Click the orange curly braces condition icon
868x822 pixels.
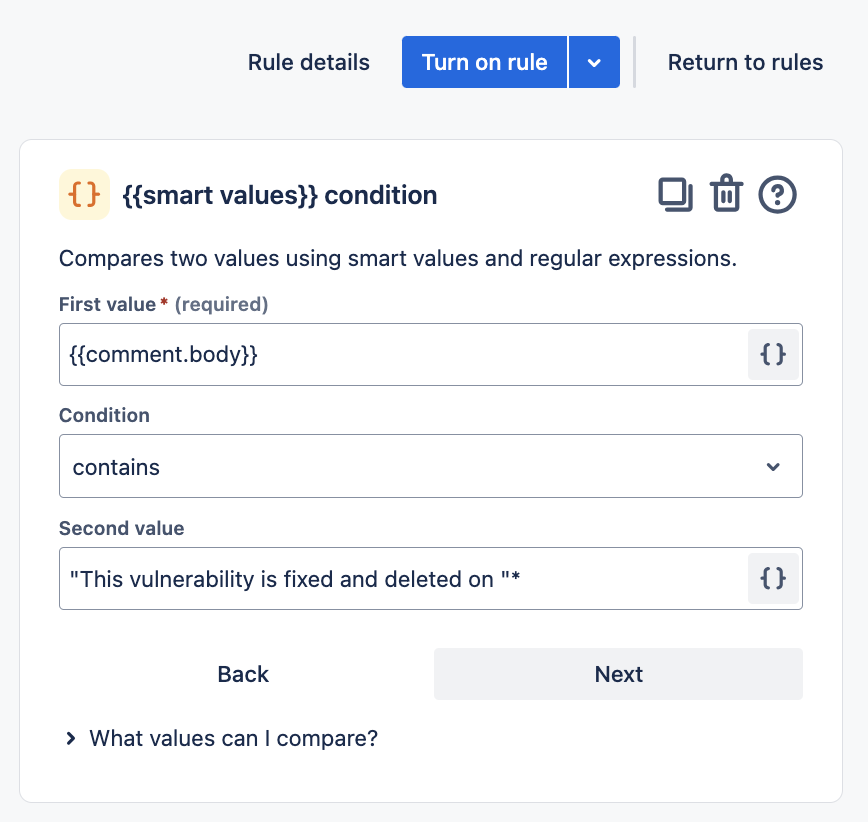[84, 195]
